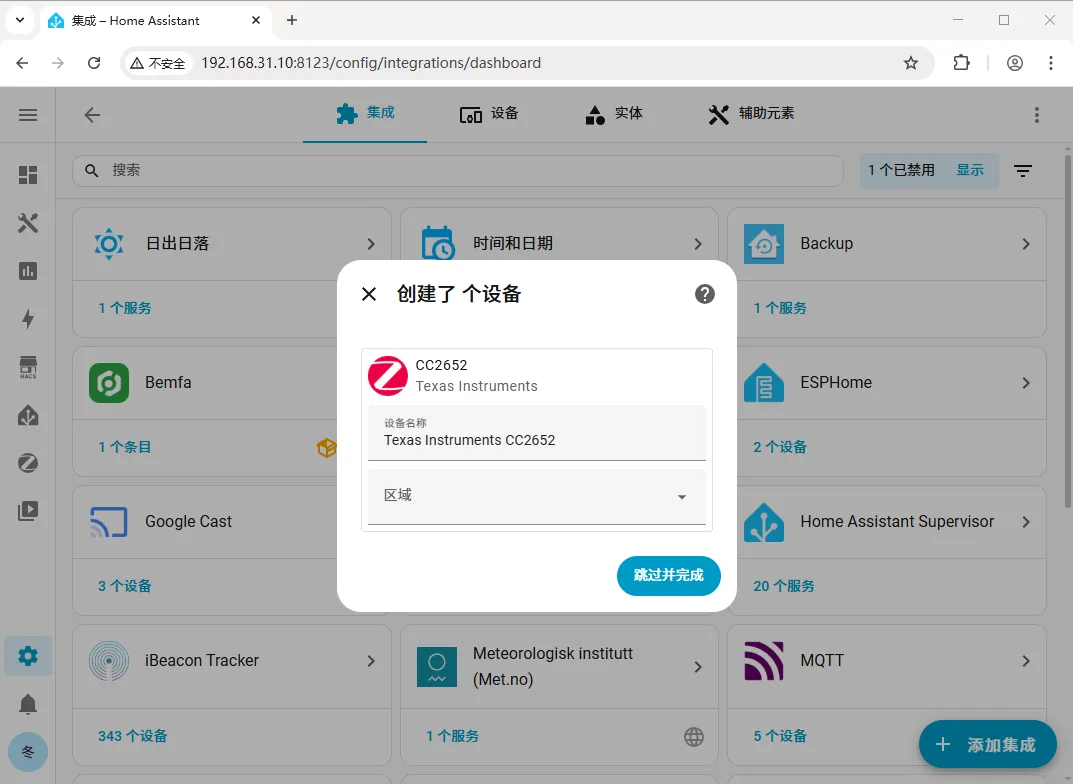1073x784 pixels.
Task: Click the Zigbee logo of CC2652 device
Action: (388, 376)
